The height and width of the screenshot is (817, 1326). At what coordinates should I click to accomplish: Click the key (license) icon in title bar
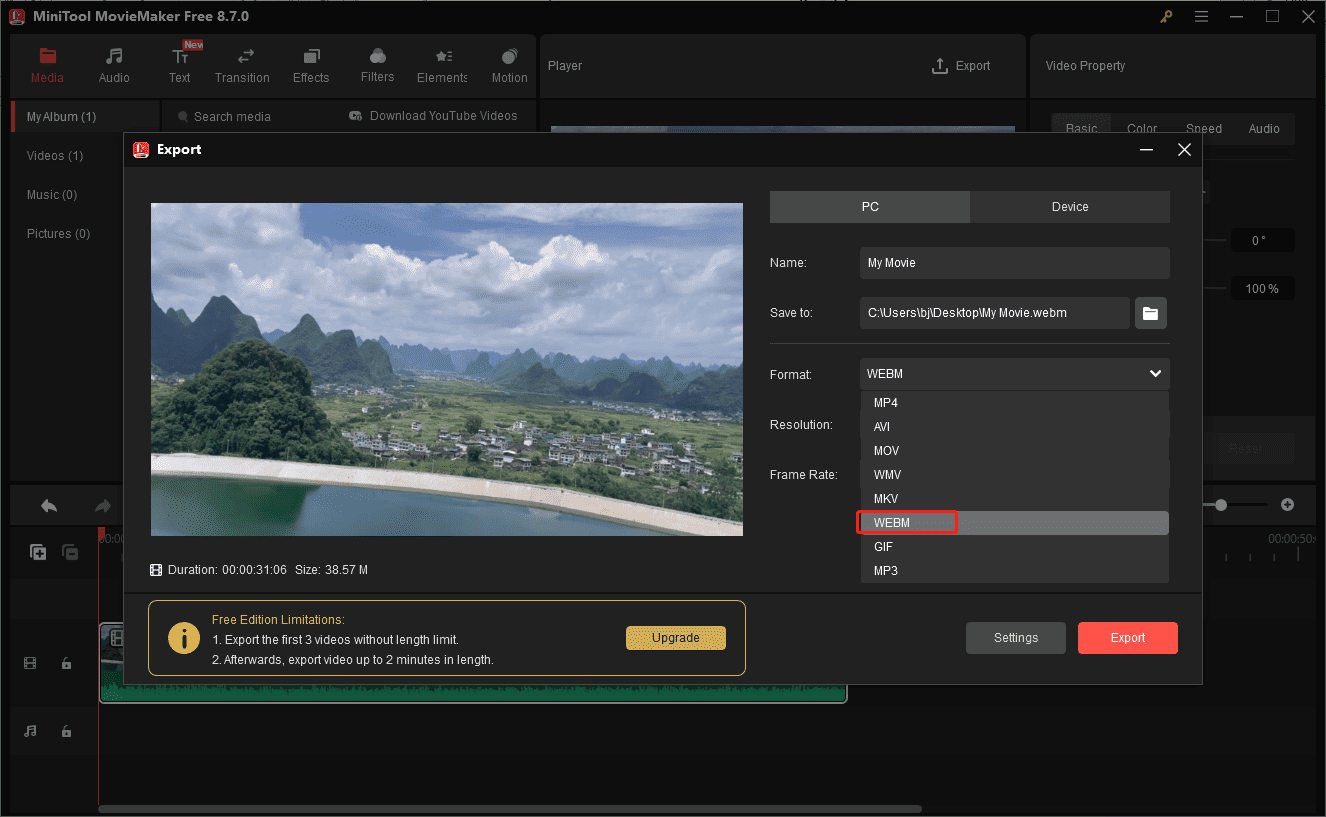(1166, 16)
